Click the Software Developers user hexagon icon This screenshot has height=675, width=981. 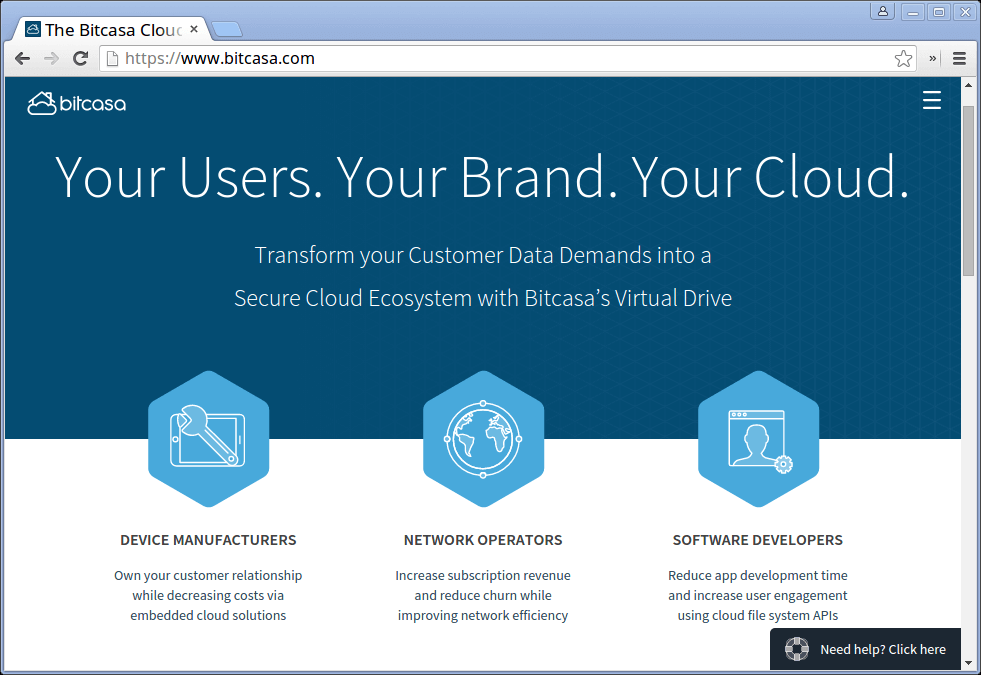[758, 439]
